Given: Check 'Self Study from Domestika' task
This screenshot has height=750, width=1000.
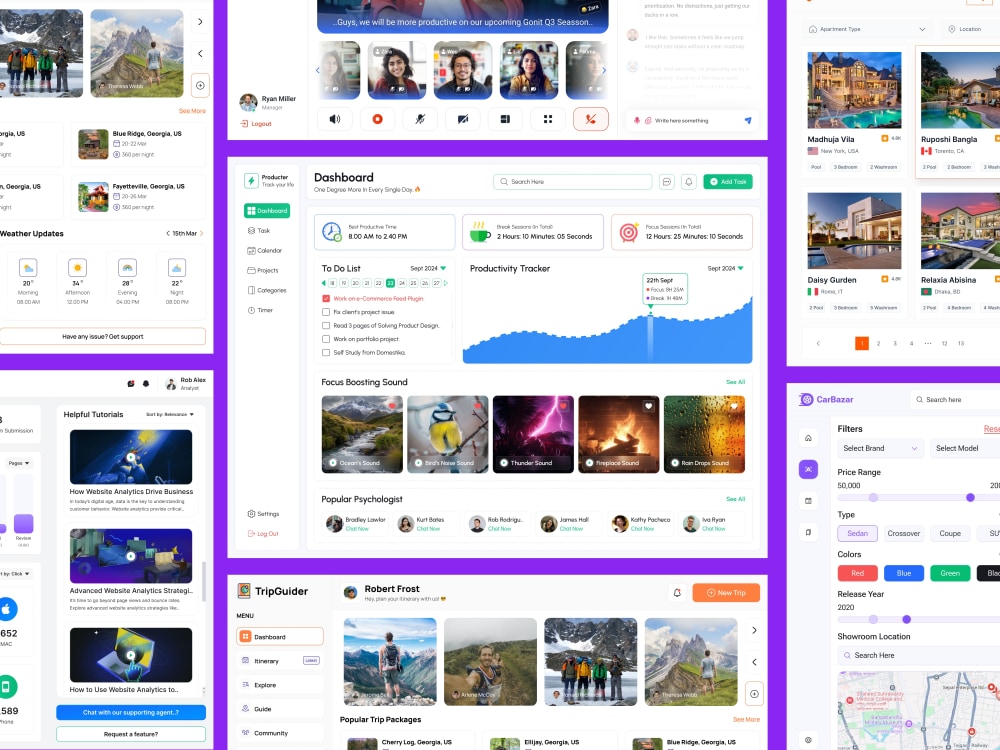Looking at the screenshot, I should pyautogui.click(x=326, y=352).
